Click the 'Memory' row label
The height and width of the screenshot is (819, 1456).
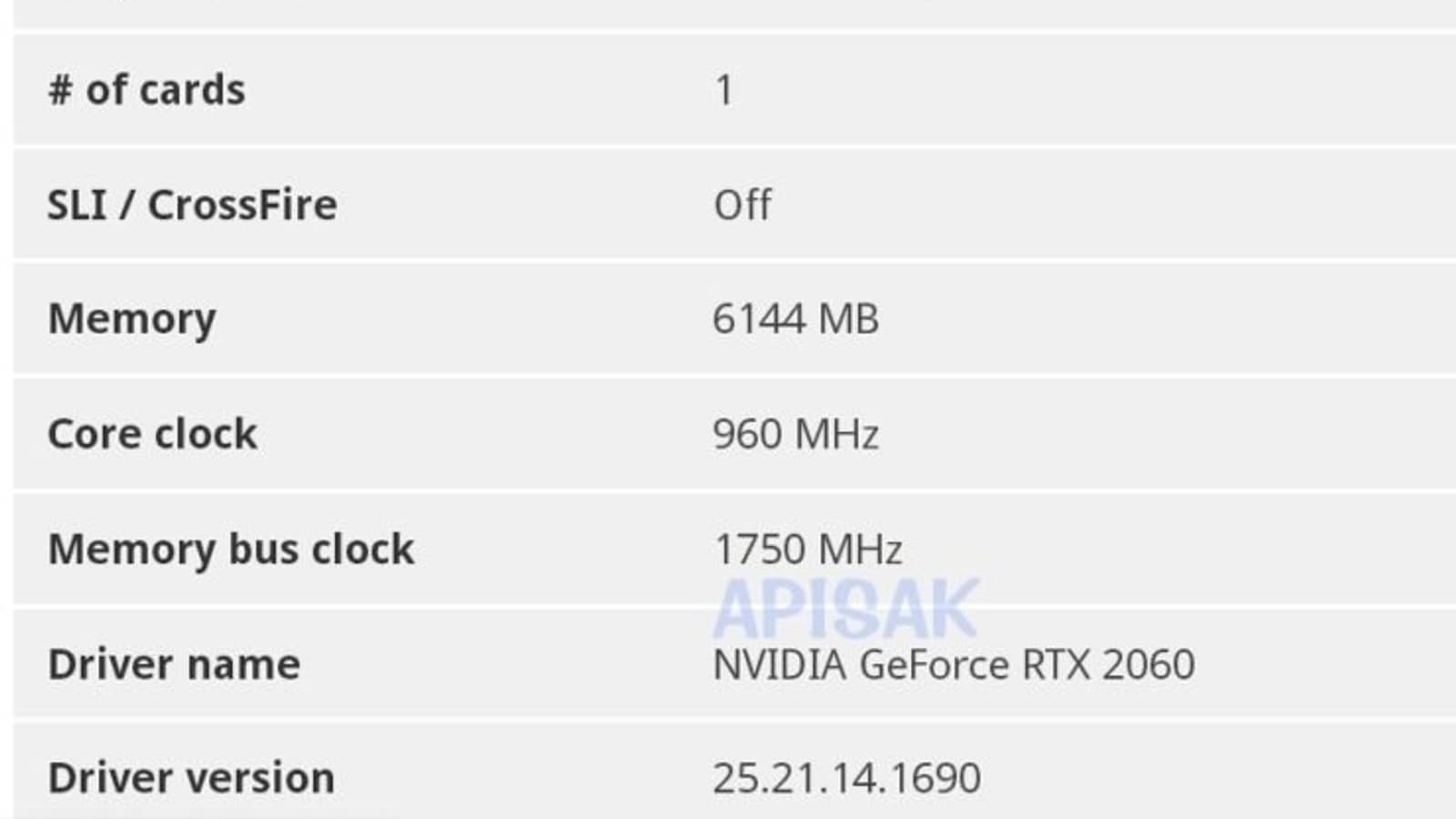point(132,319)
